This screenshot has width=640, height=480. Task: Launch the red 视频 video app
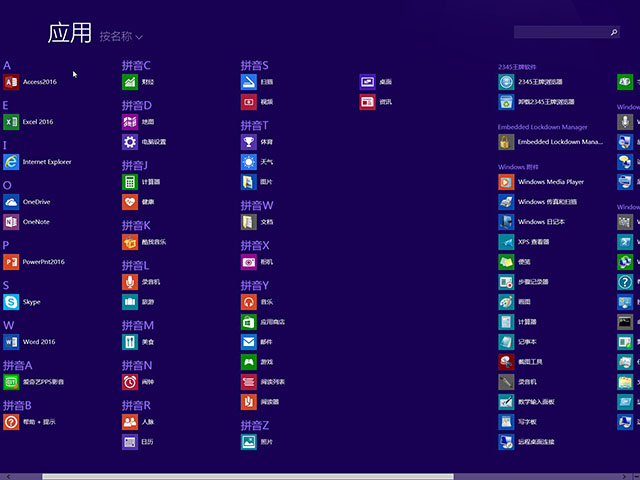(x=257, y=102)
